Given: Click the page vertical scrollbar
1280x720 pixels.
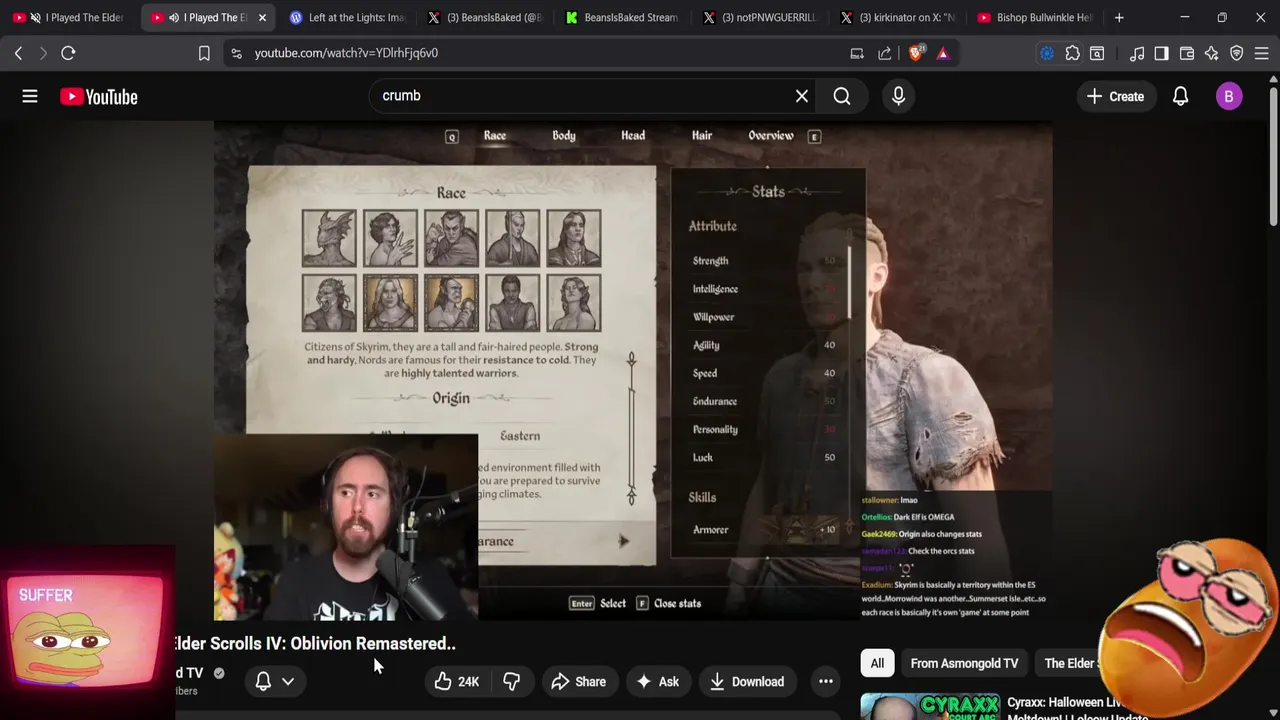Looking at the screenshot, I should pyautogui.click(x=1273, y=155).
